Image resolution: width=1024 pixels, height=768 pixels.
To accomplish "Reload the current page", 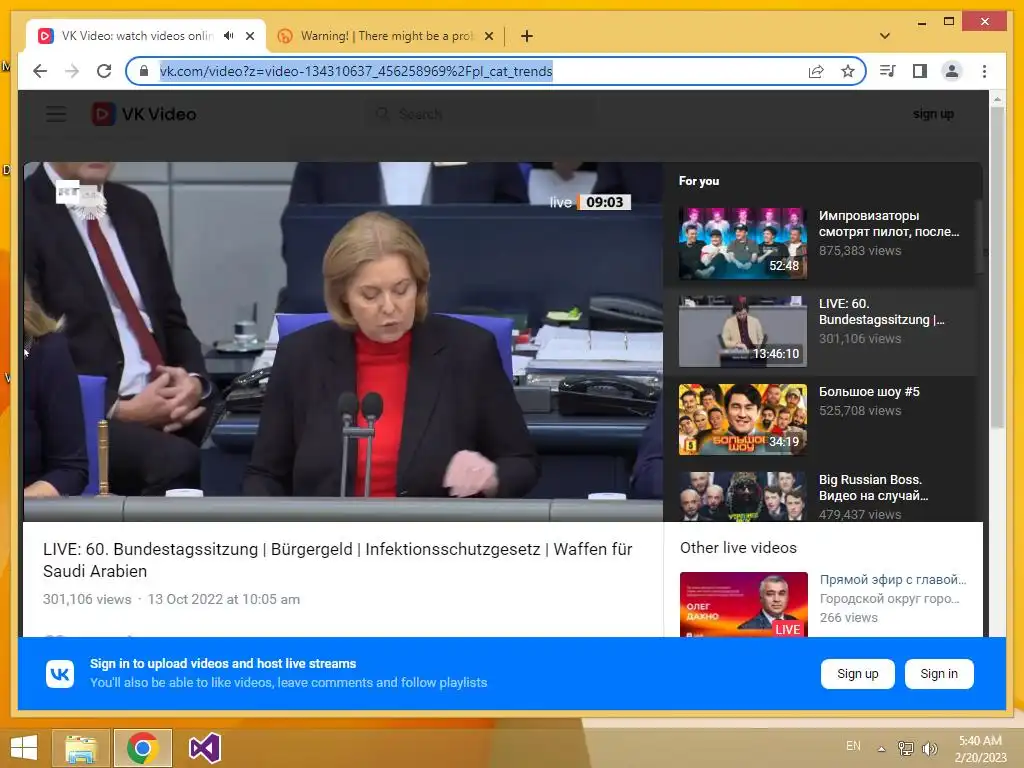I will tap(104, 71).
